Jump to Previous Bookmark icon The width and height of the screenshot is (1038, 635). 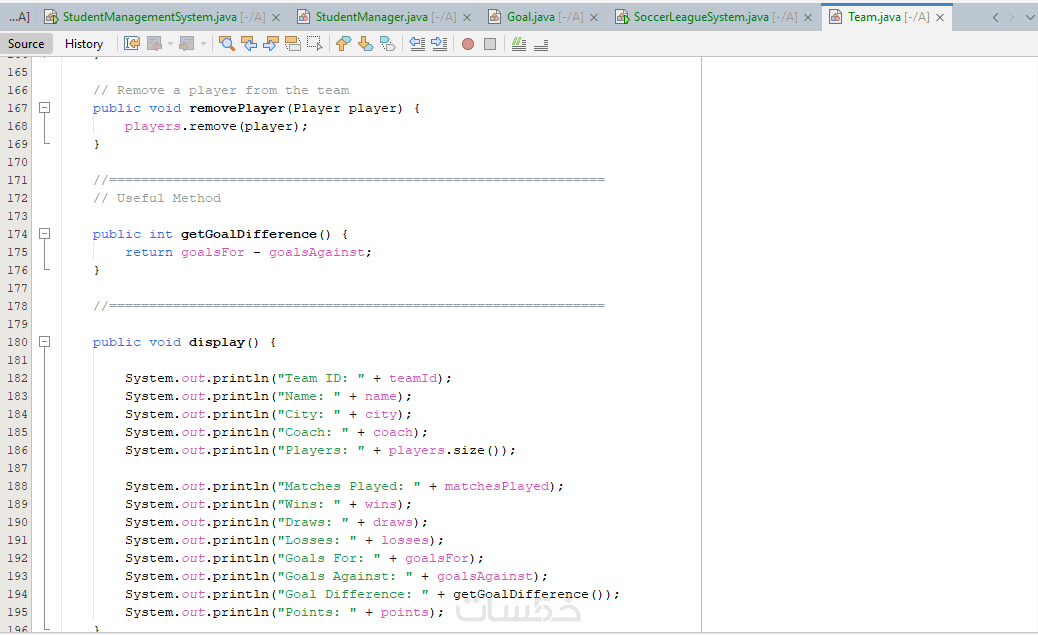[x=343, y=44]
